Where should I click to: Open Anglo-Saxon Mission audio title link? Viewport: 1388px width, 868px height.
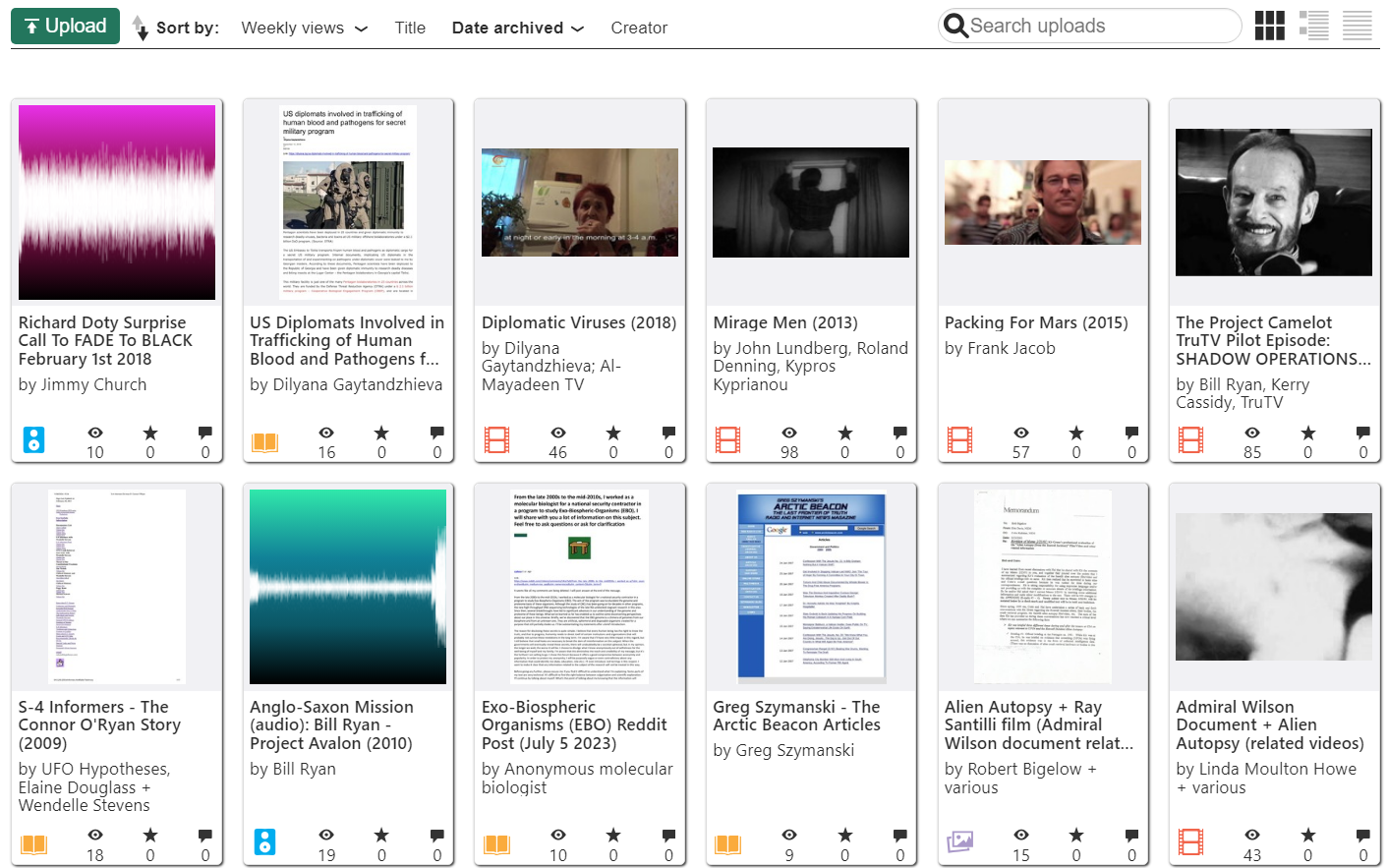click(331, 725)
